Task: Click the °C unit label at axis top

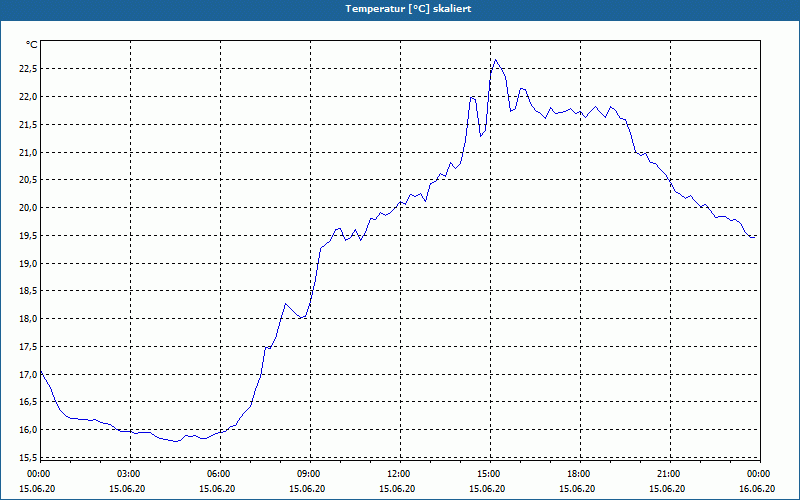Action: tap(31, 45)
